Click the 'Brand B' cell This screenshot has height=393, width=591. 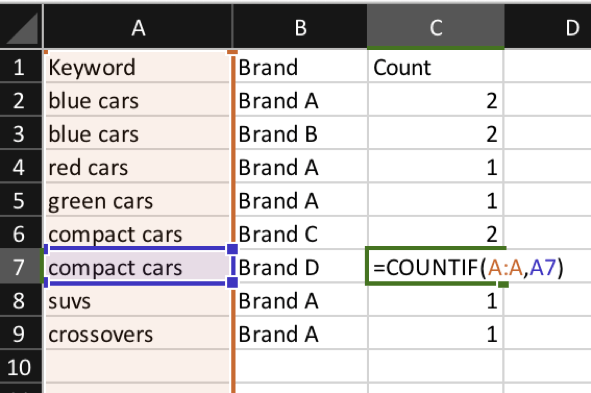click(301, 134)
